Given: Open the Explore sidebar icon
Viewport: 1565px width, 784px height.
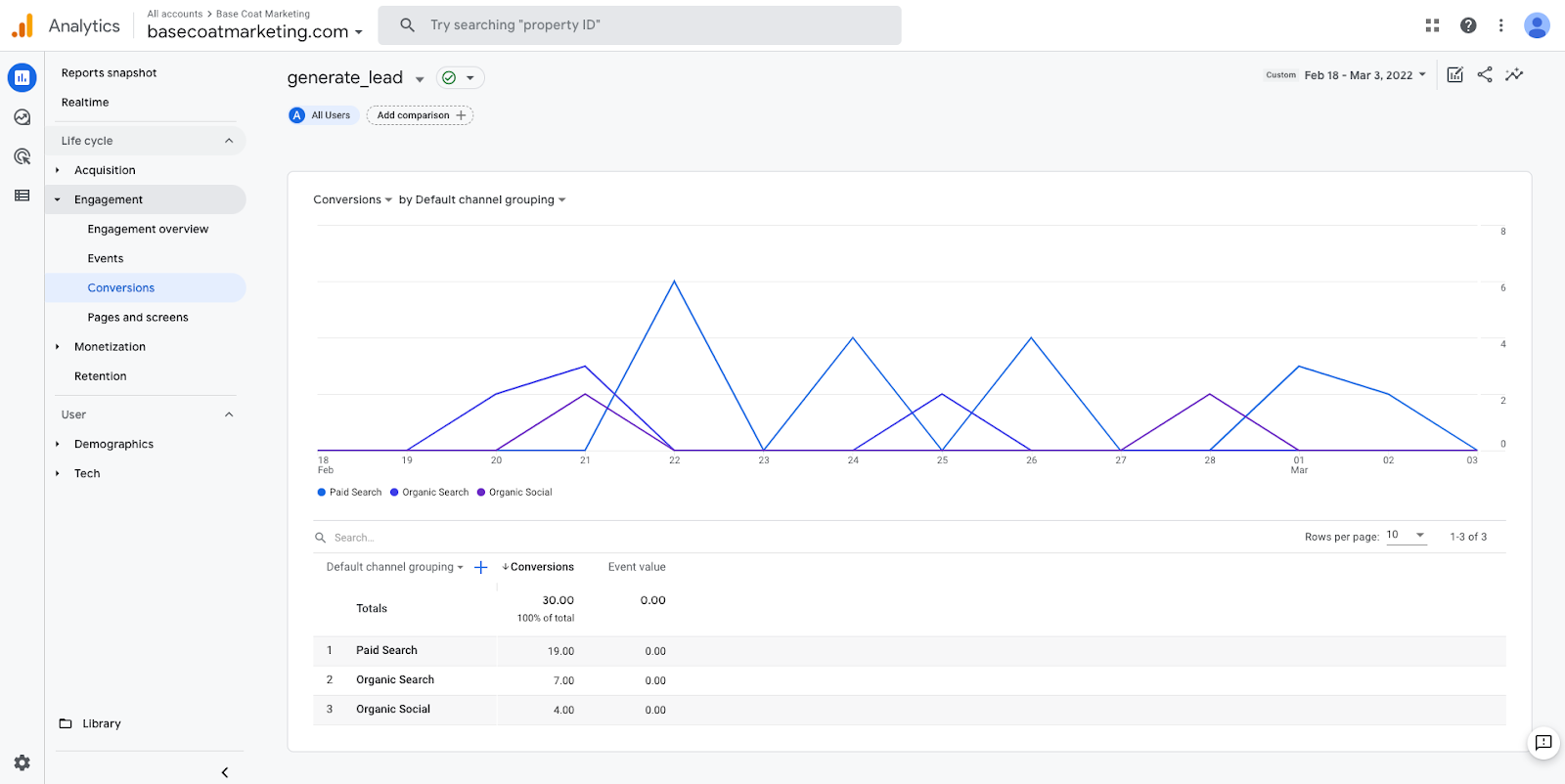Looking at the screenshot, I should click(x=22, y=117).
